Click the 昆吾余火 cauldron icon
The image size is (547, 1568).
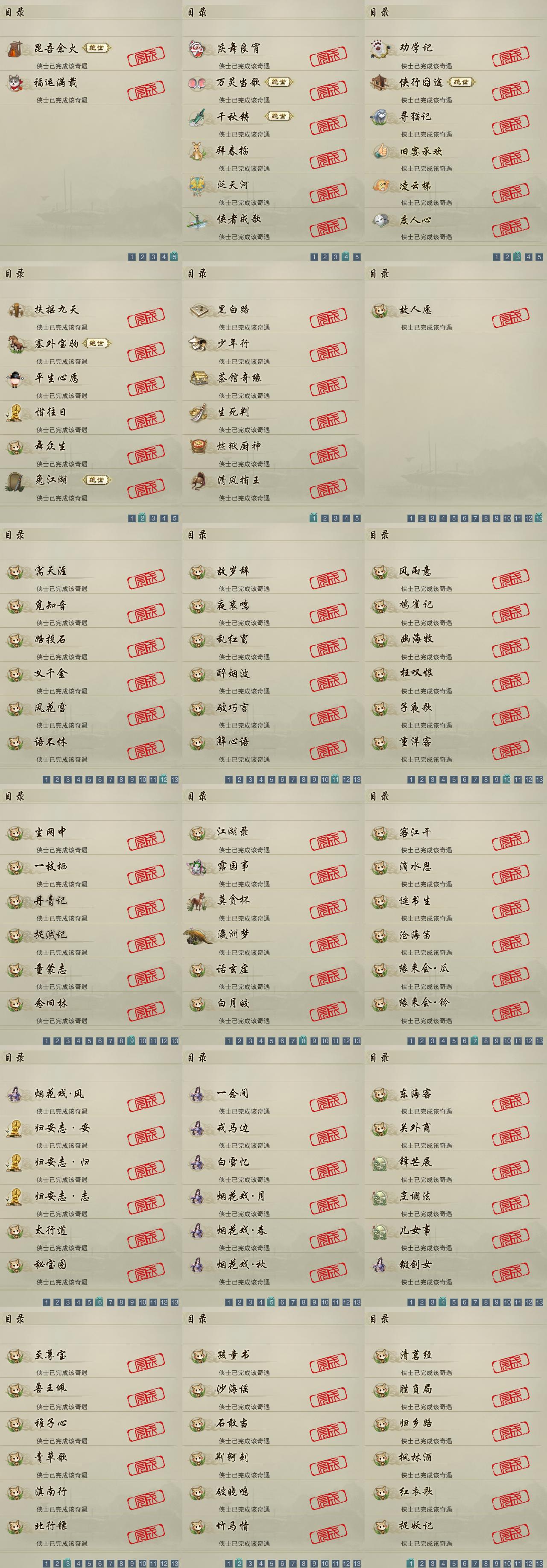tap(15, 49)
